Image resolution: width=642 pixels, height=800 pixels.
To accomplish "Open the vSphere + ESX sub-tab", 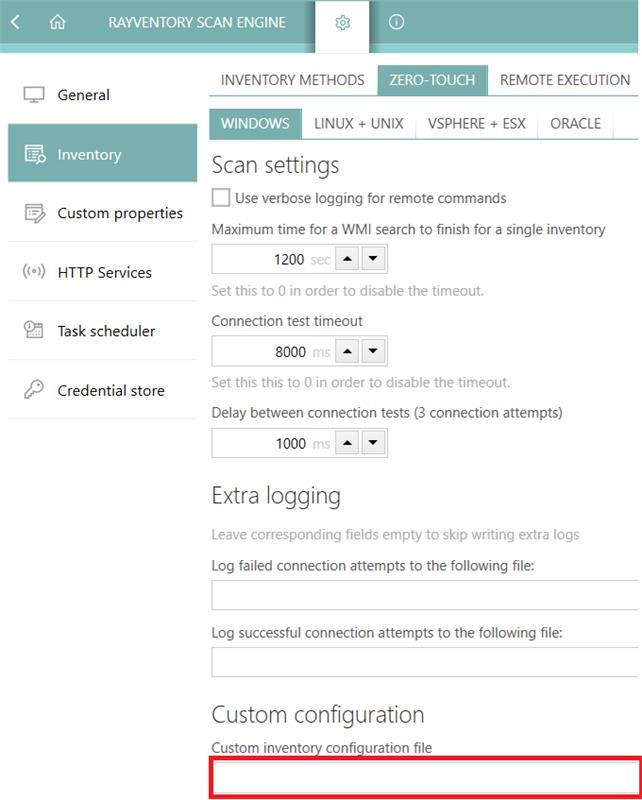I will click(x=477, y=123).
